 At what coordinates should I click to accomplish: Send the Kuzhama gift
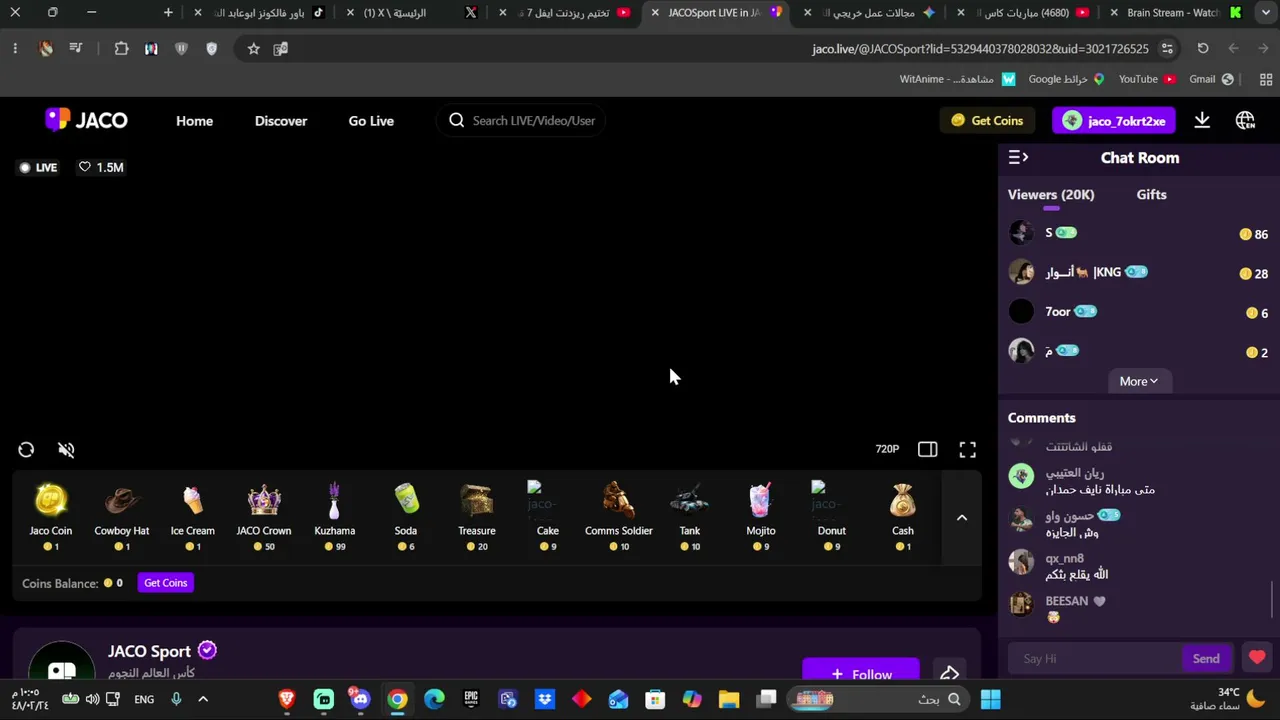(335, 516)
